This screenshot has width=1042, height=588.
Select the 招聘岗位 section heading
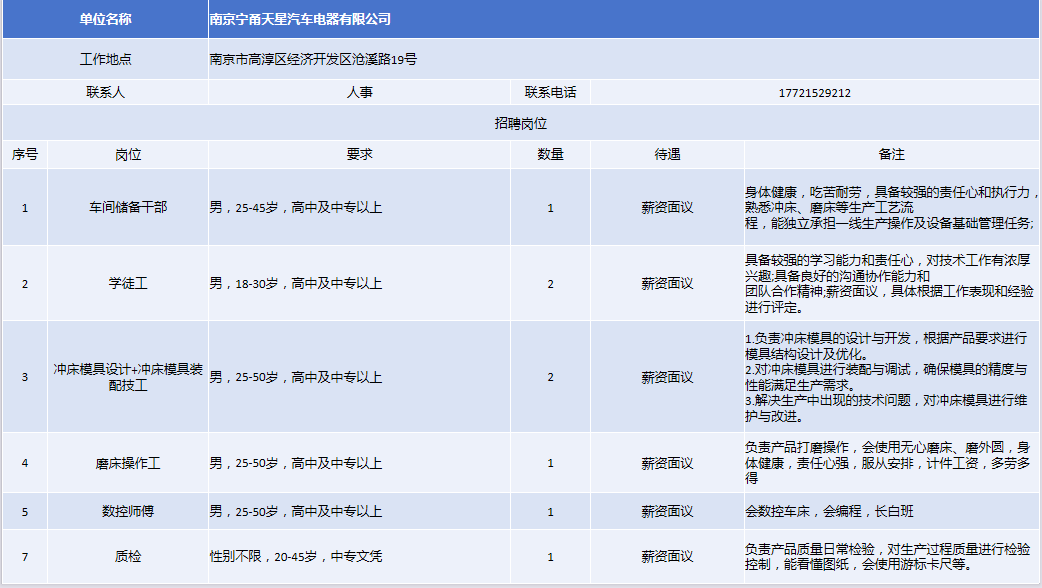(520, 123)
